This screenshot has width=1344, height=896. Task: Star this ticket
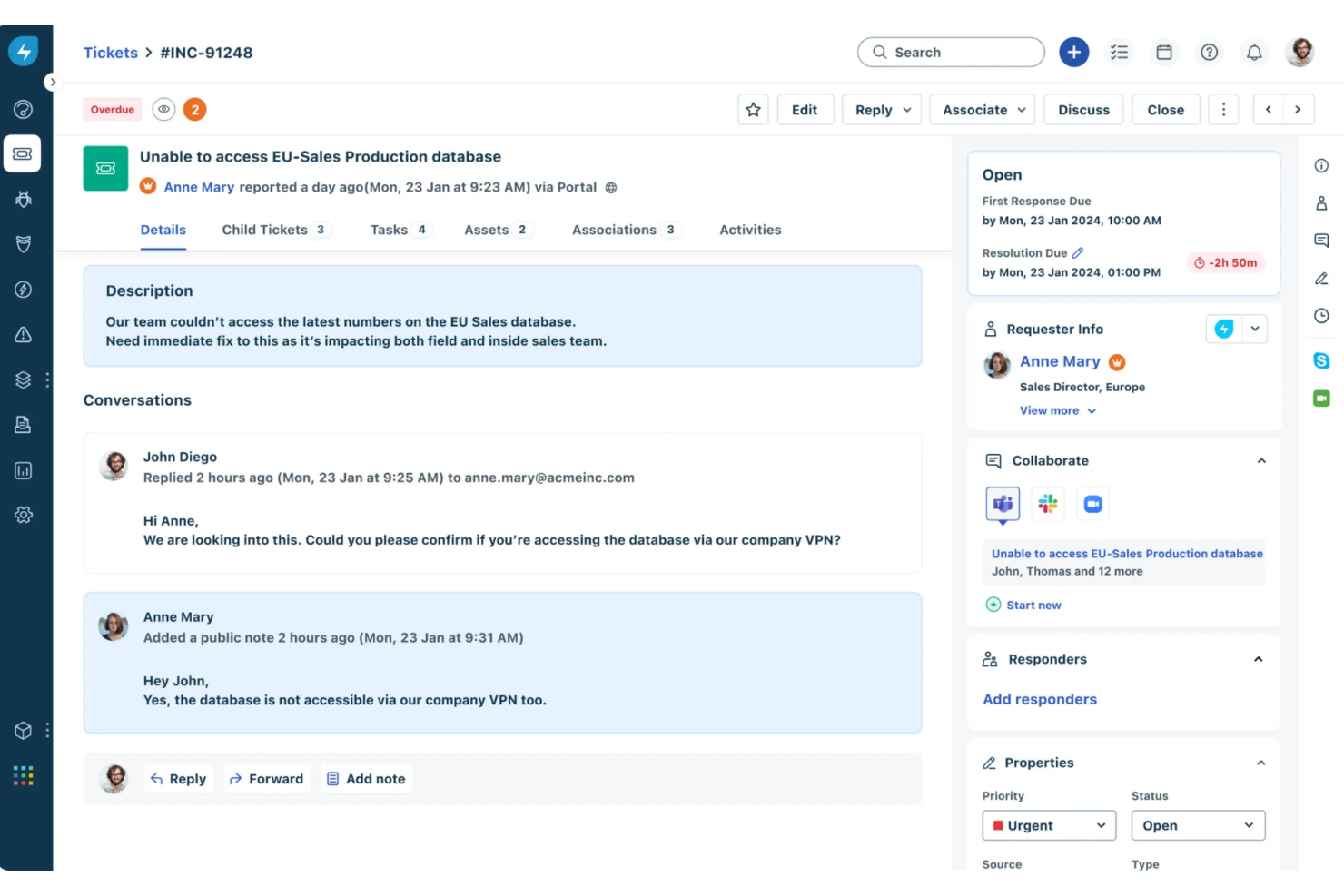pyautogui.click(x=753, y=109)
